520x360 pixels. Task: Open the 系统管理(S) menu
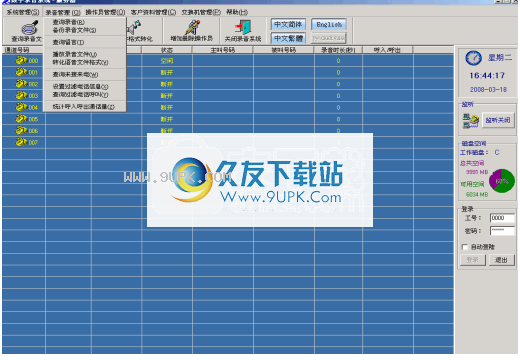[23, 12]
